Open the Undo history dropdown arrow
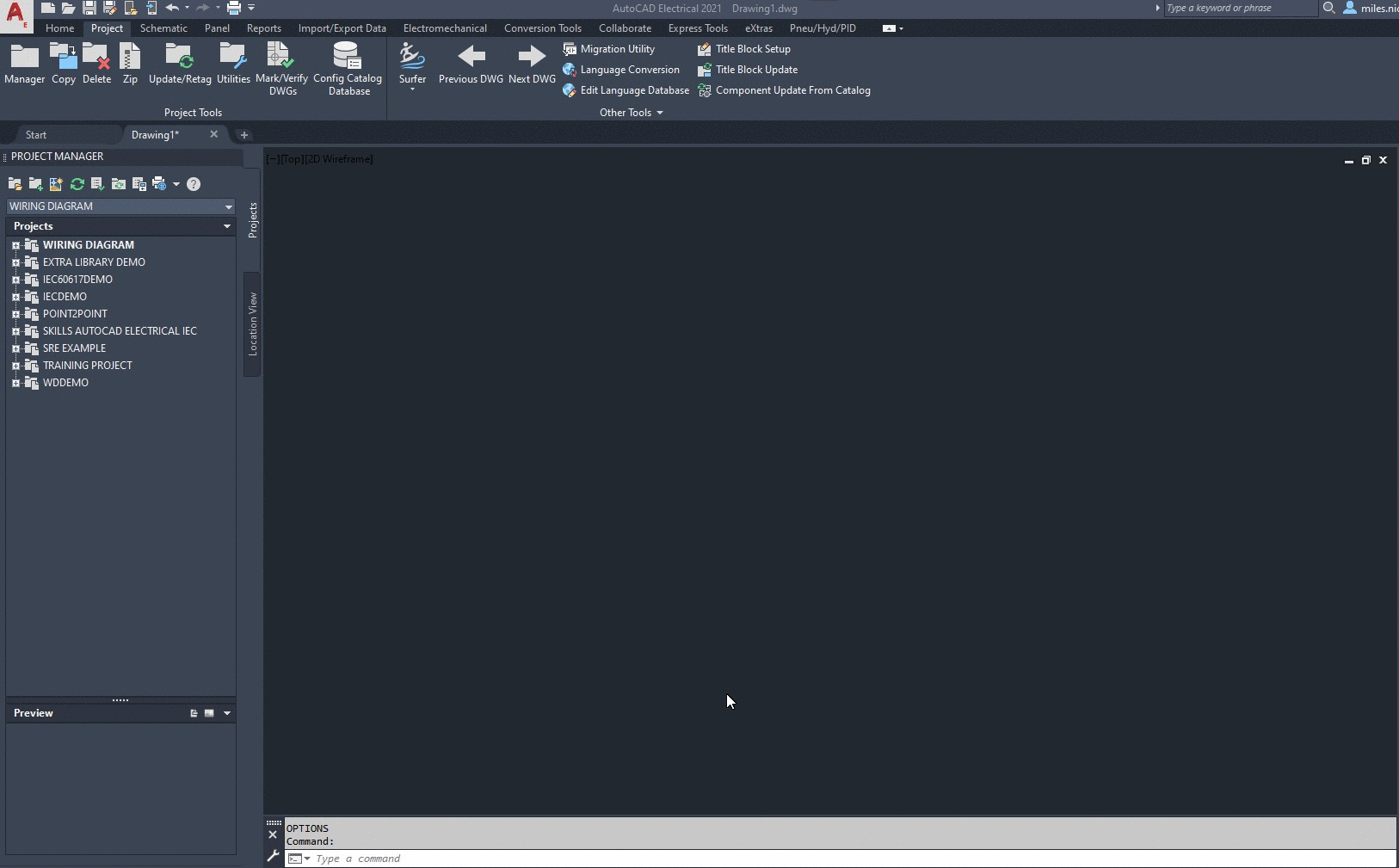The height and width of the screenshot is (868, 1399). 187,8
